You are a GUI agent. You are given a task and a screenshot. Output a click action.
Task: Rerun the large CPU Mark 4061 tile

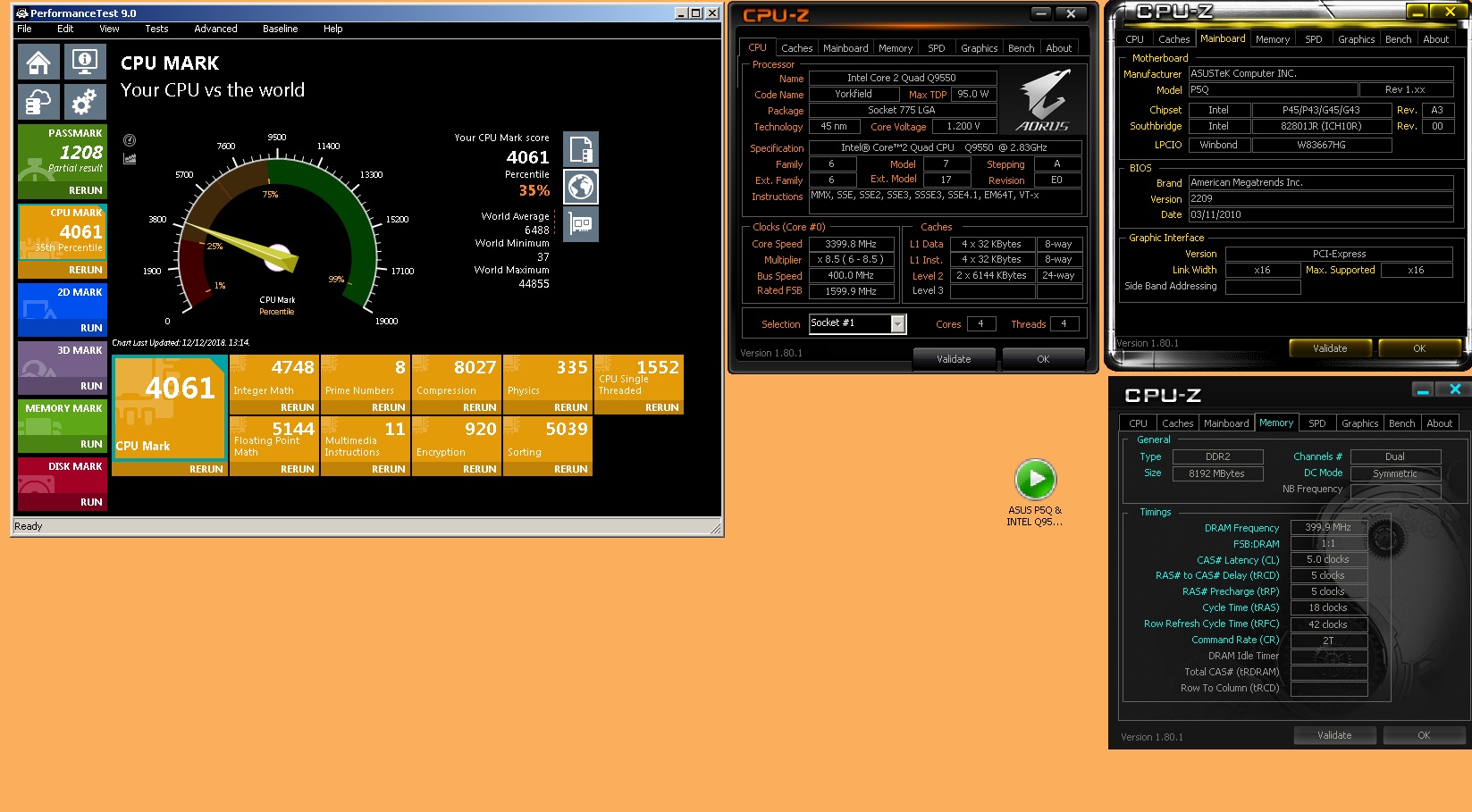pos(206,469)
